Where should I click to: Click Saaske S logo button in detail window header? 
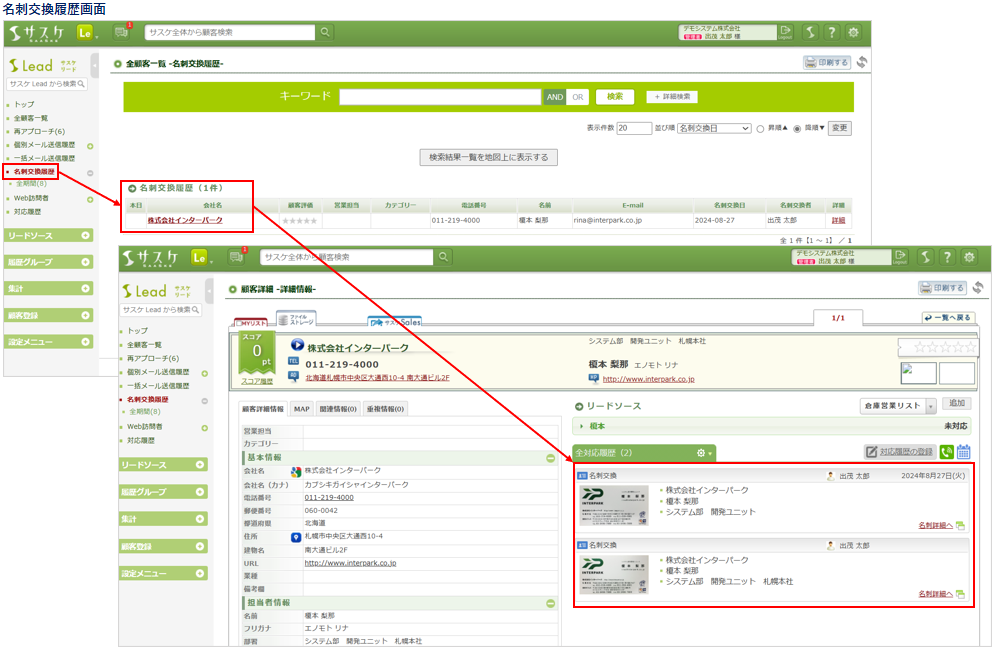tap(926, 257)
